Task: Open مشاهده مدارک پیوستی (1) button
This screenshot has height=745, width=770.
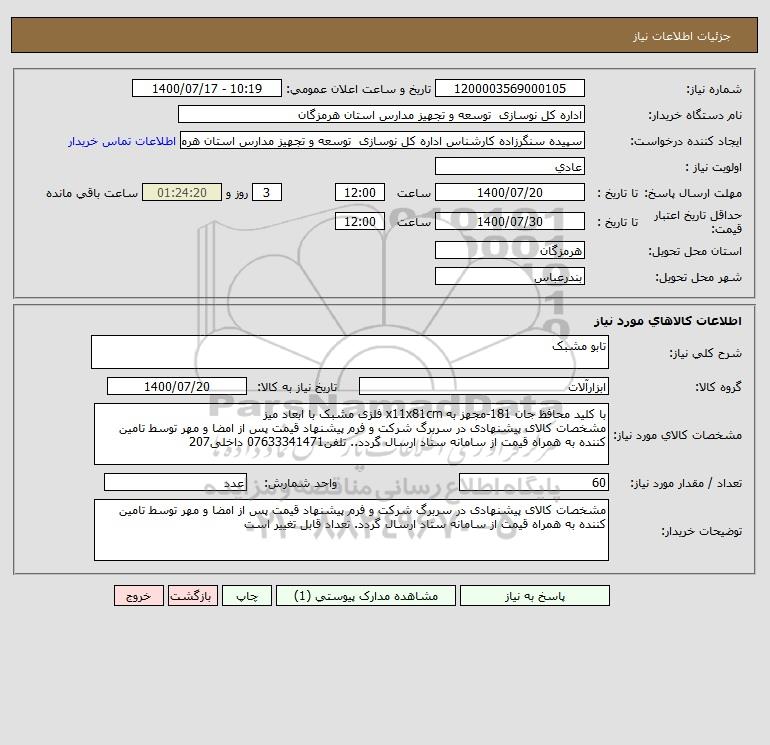Action: 366,596
